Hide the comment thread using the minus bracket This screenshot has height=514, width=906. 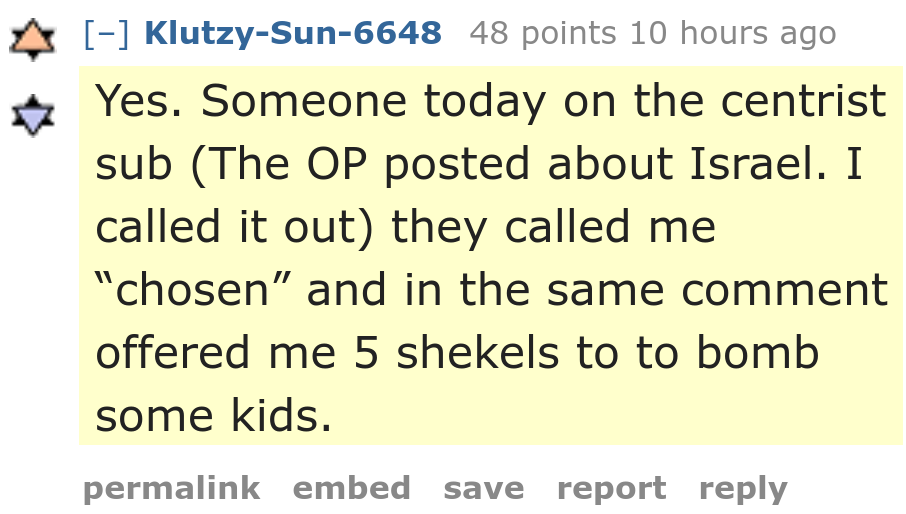[x=106, y=33]
